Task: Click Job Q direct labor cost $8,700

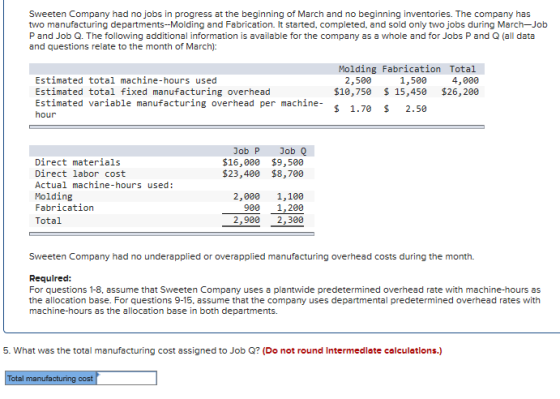Action: coord(287,174)
